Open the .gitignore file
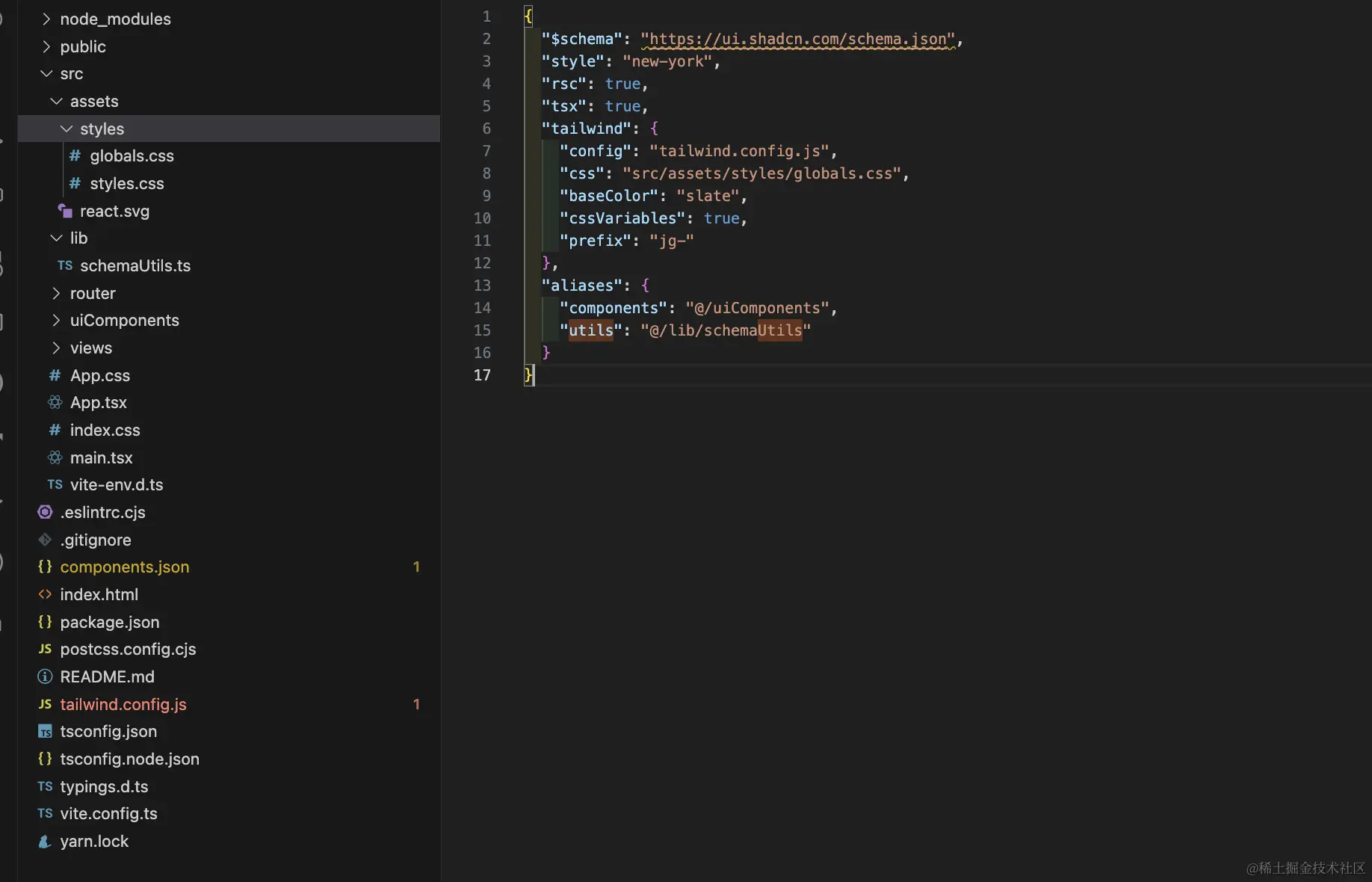1372x882 pixels. [96, 540]
